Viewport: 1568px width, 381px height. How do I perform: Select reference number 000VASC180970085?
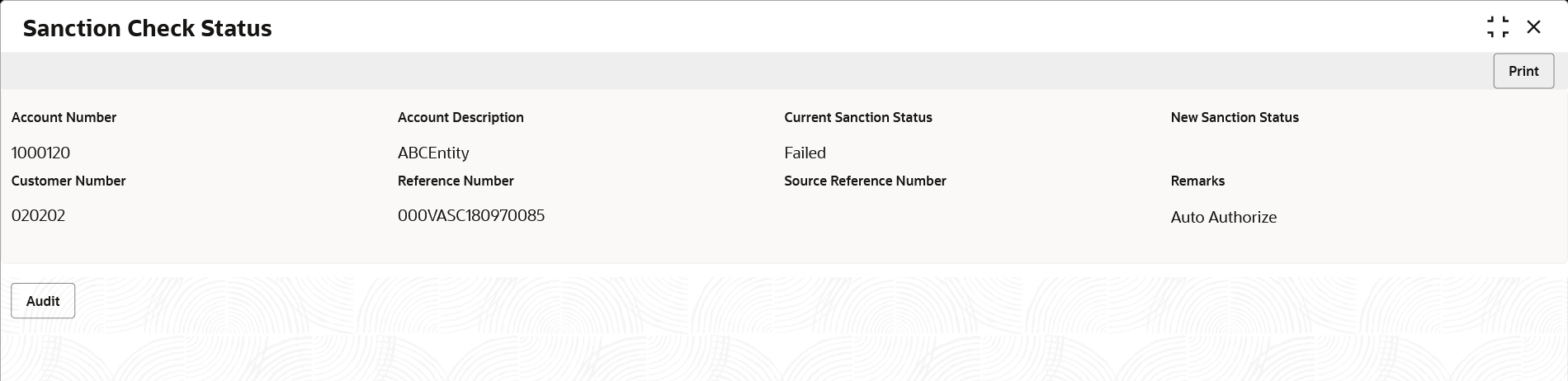click(471, 215)
